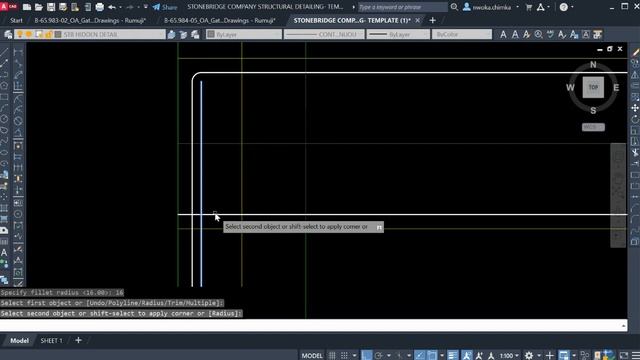Click the TOP face of the ViewCube
Image resolution: width=640 pixels, height=360 pixels.
pyautogui.click(x=593, y=87)
